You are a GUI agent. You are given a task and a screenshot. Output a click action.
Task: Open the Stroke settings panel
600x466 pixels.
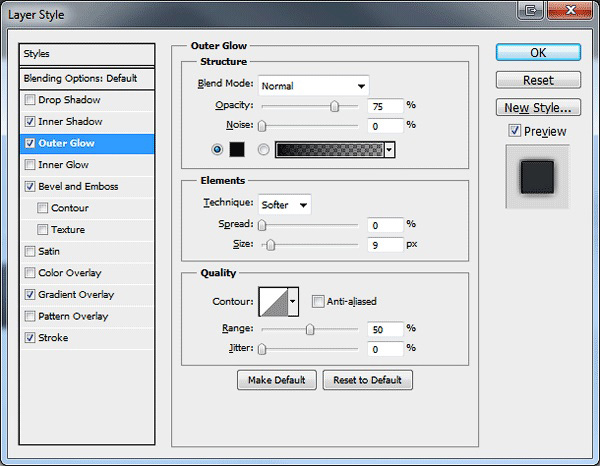point(53,338)
